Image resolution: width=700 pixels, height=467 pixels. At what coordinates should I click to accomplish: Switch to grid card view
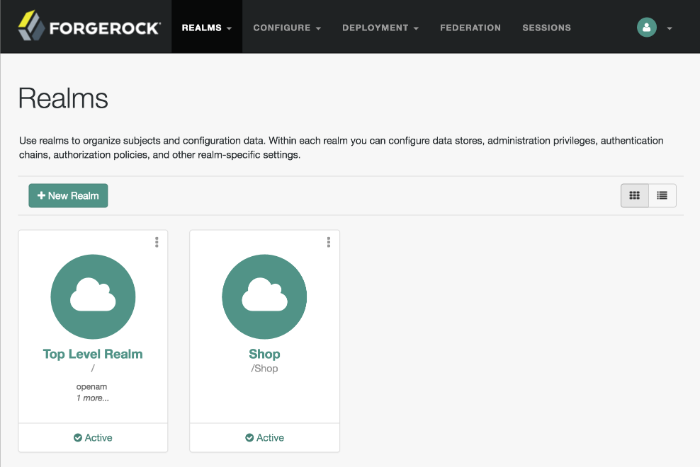tap(634, 196)
